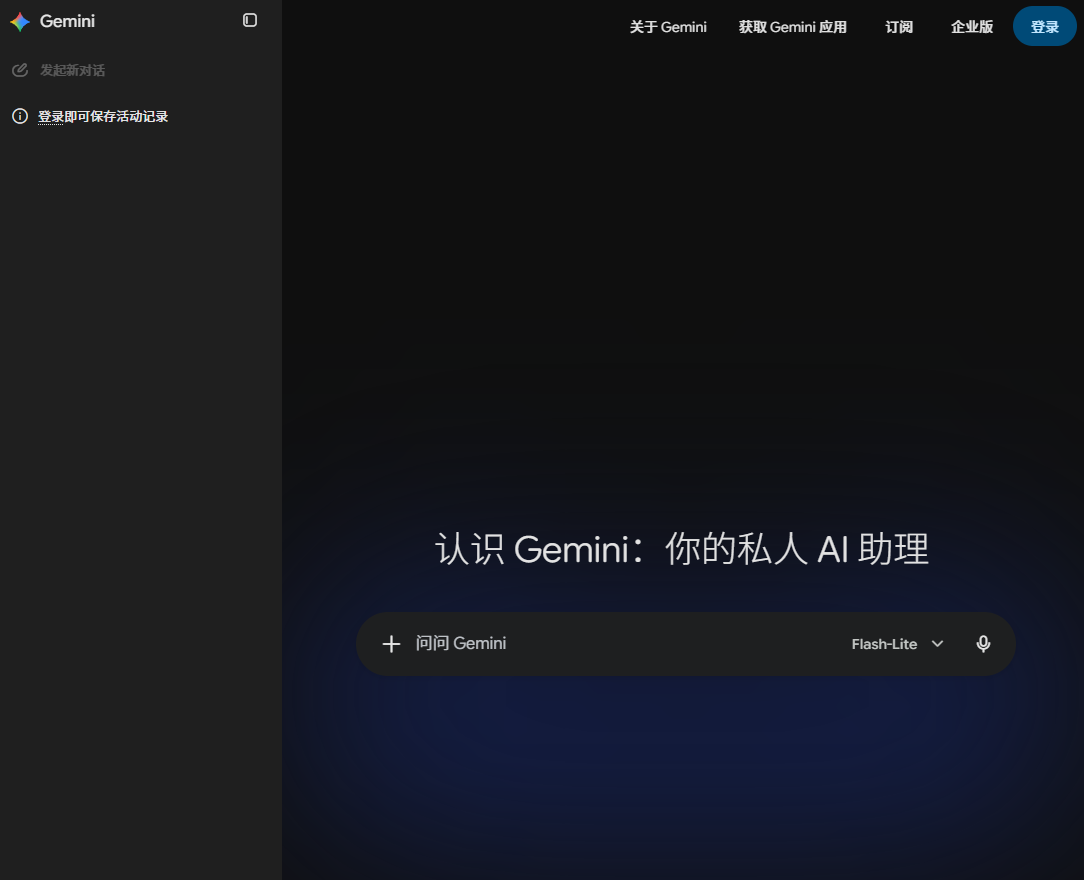
Task: Go to the 订阅 page
Action: tap(899, 27)
